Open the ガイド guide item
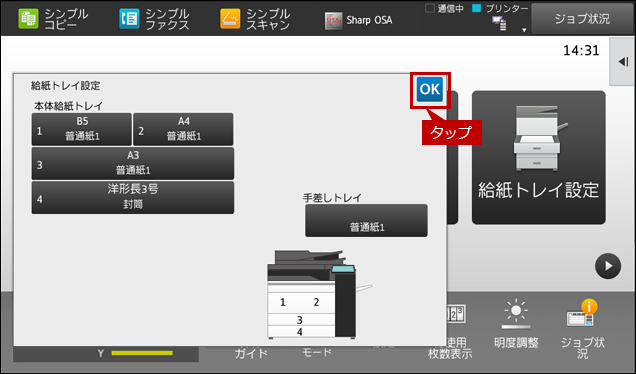The height and width of the screenshot is (374, 636). point(251,353)
